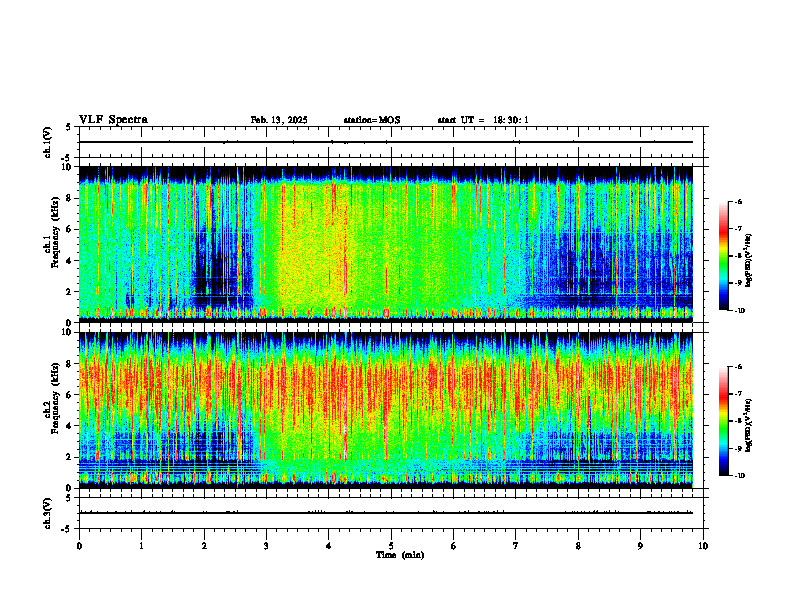
Task: Click the "station=MOS" header label
Action: click(x=372, y=120)
